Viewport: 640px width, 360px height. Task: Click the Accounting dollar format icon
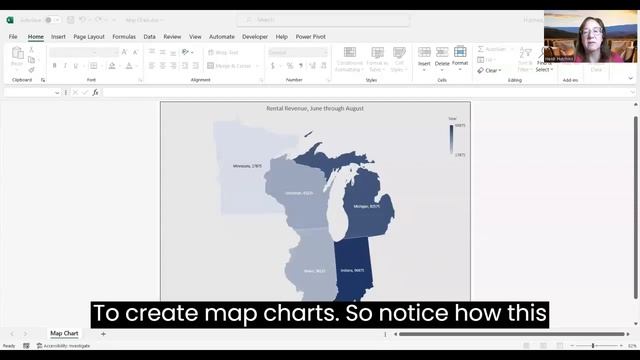[273, 66]
